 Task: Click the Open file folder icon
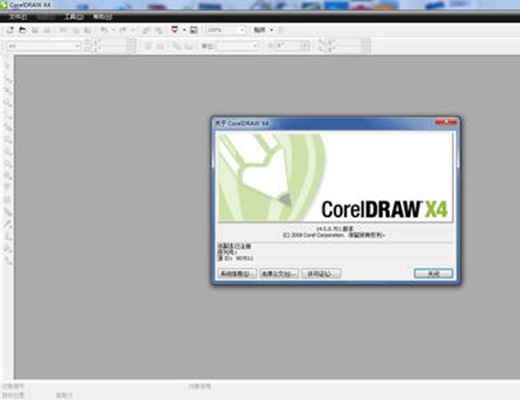point(22,30)
